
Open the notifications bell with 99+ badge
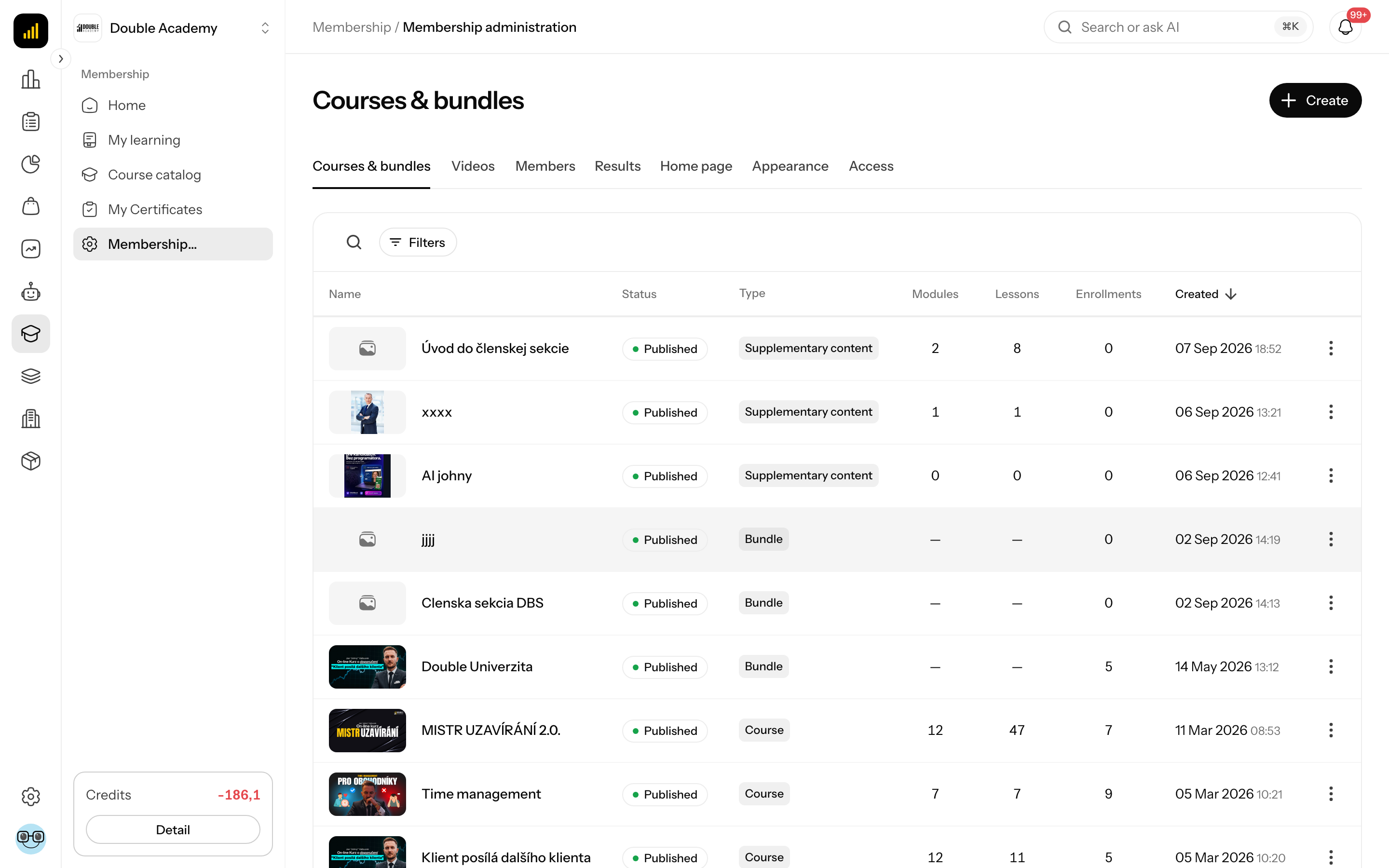click(x=1346, y=27)
